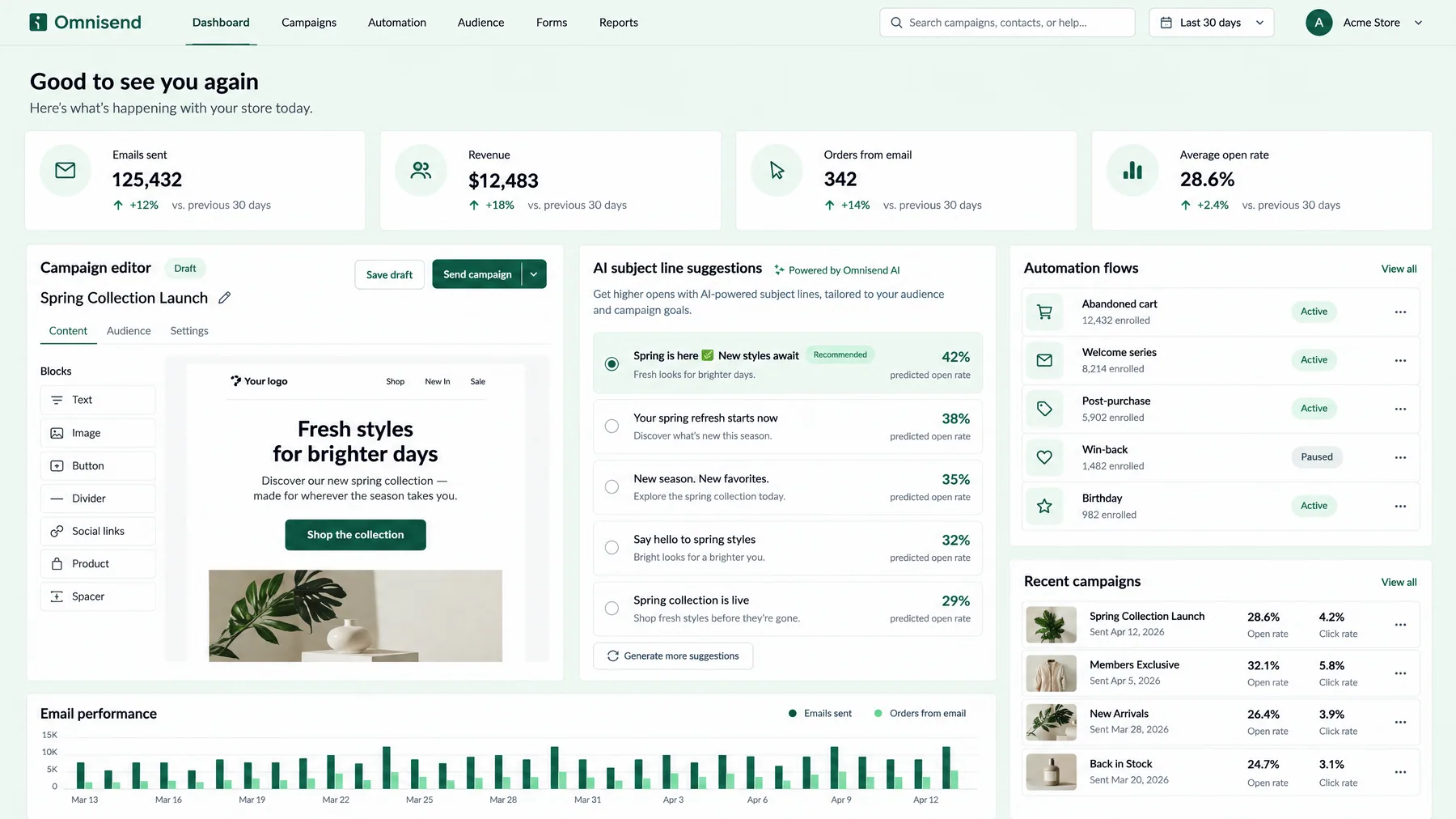Click the Orders from email cursor icon
The image size is (1456, 819).
pos(777,170)
